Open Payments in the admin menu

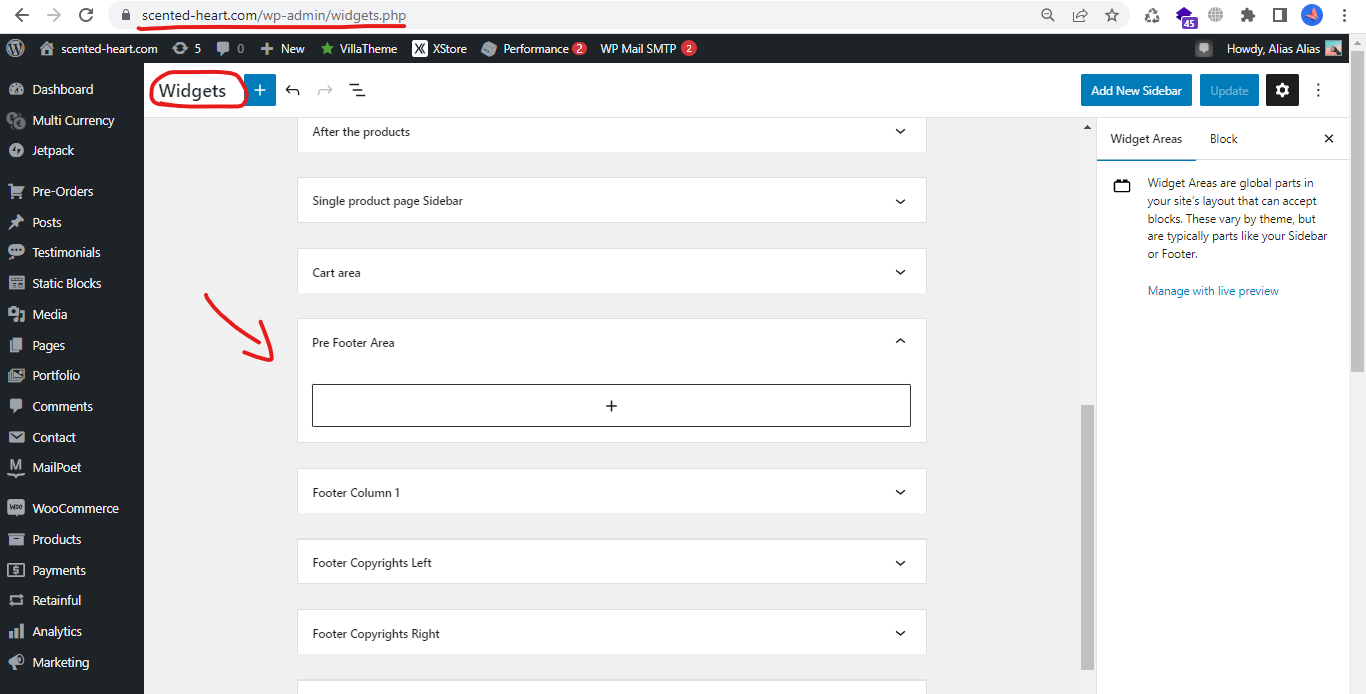pos(59,570)
